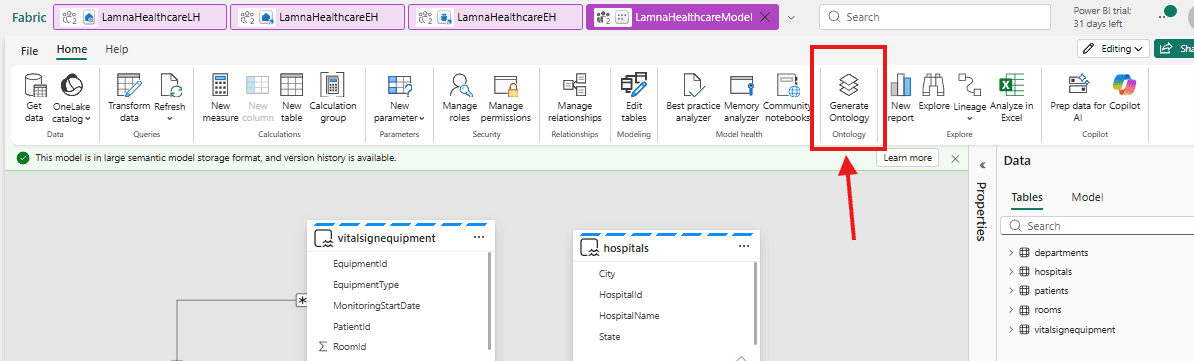
Task: Open the Editing mode dropdown
Action: 1113,49
